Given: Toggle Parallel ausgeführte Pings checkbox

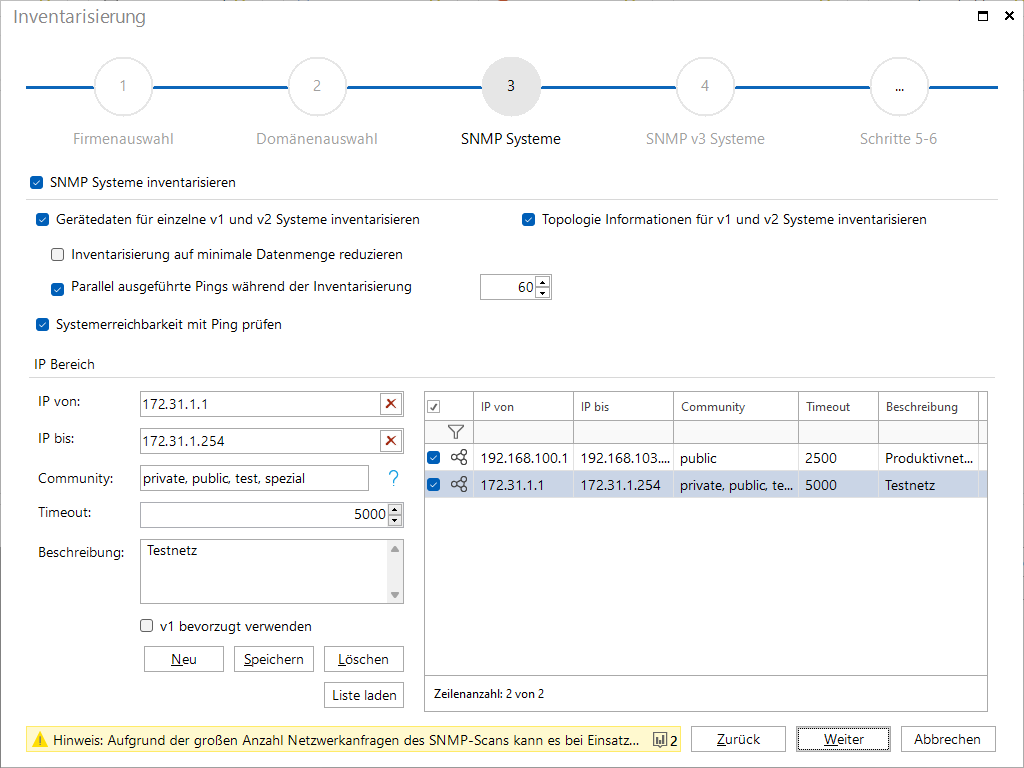Looking at the screenshot, I should pyautogui.click(x=57, y=289).
